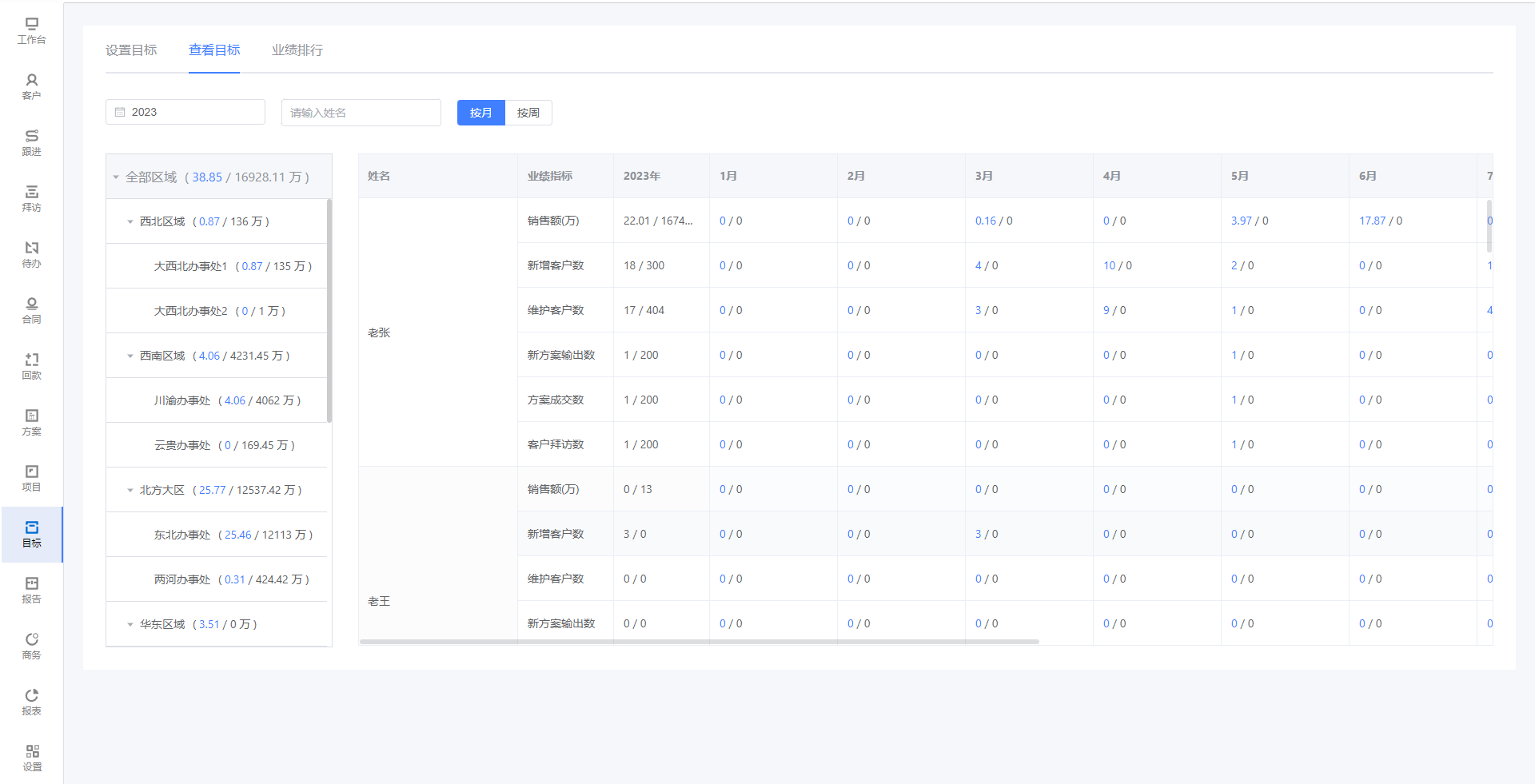Click the 业绩指标 column header
1535x784 pixels.
click(x=565, y=176)
